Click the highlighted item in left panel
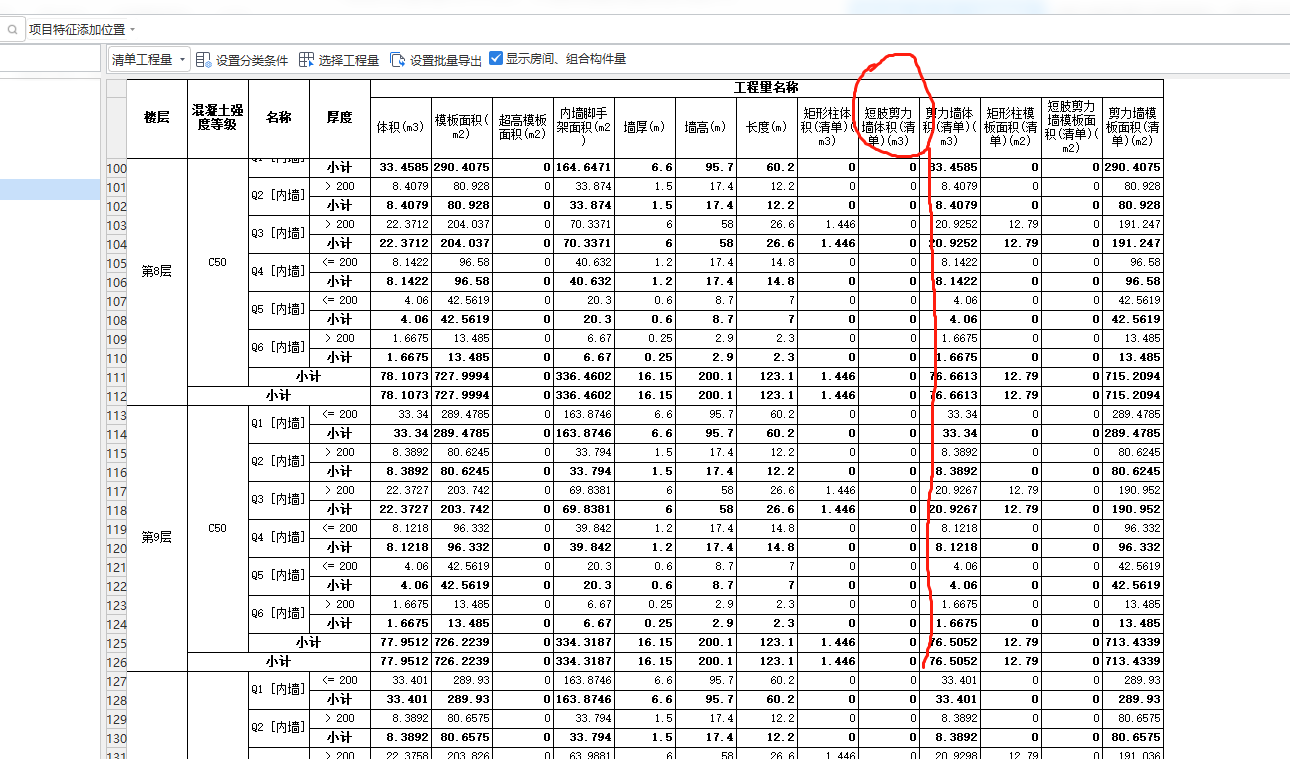 (49, 189)
